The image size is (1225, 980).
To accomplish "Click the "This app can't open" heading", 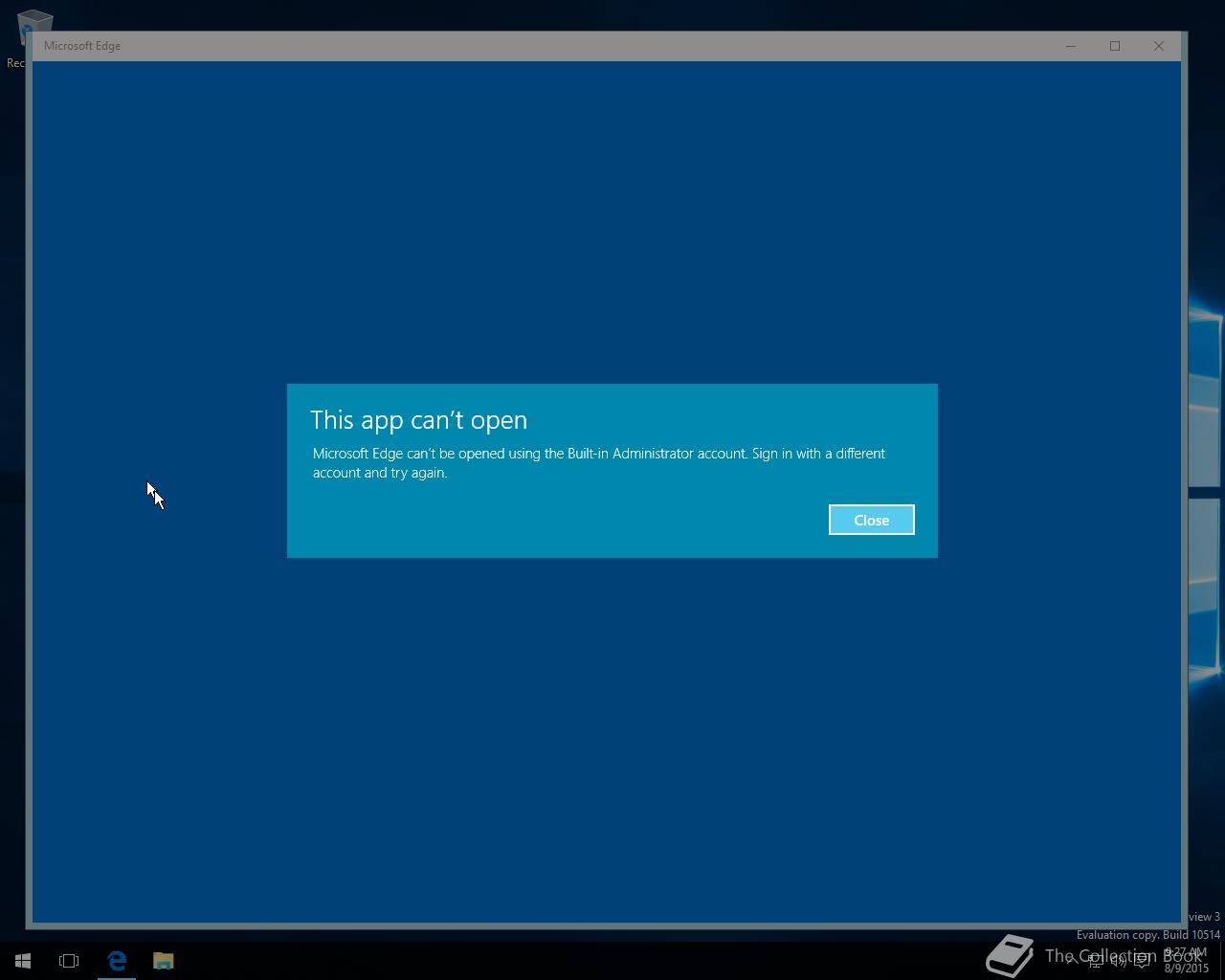I will pyautogui.click(x=418, y=420).
